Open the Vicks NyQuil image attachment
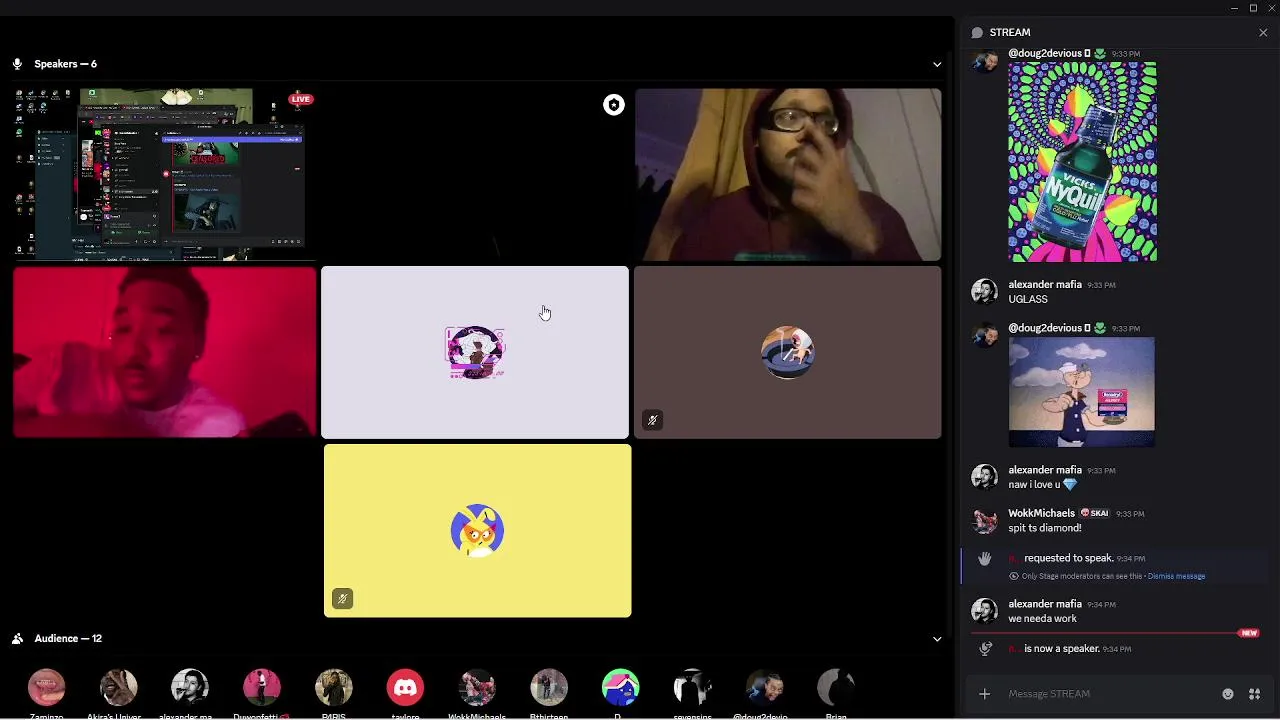This screenshot has width=1280, height=720. coord(1083,162)
